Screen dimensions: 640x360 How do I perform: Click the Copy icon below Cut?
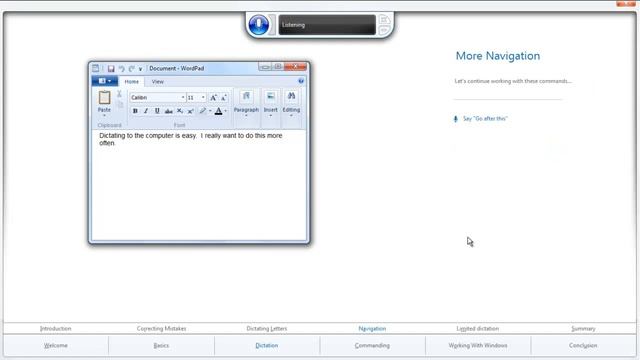click(120, 104)
